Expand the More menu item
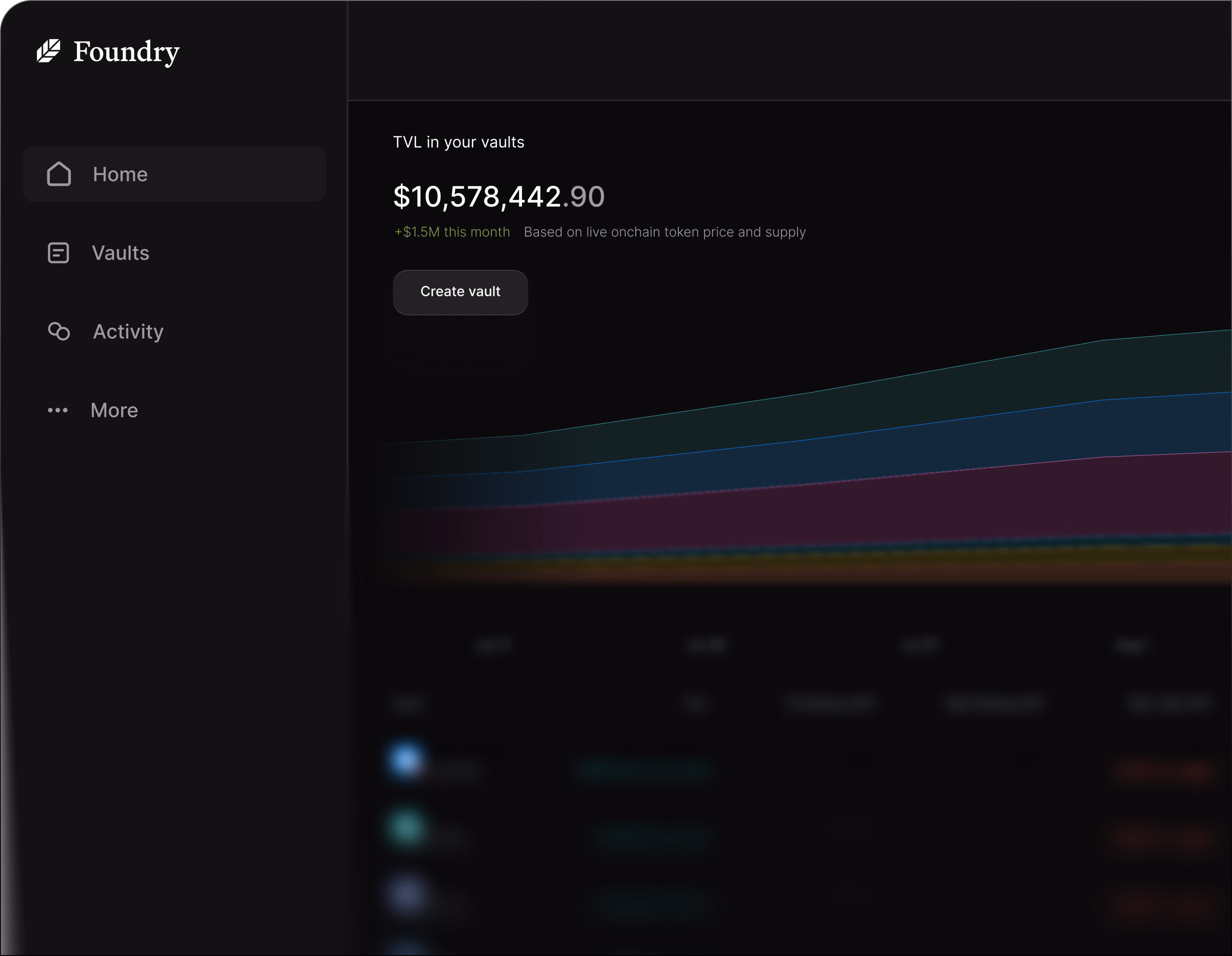Image resolution: width=1232 pixels, height=956 pixels. click(115, 410)
